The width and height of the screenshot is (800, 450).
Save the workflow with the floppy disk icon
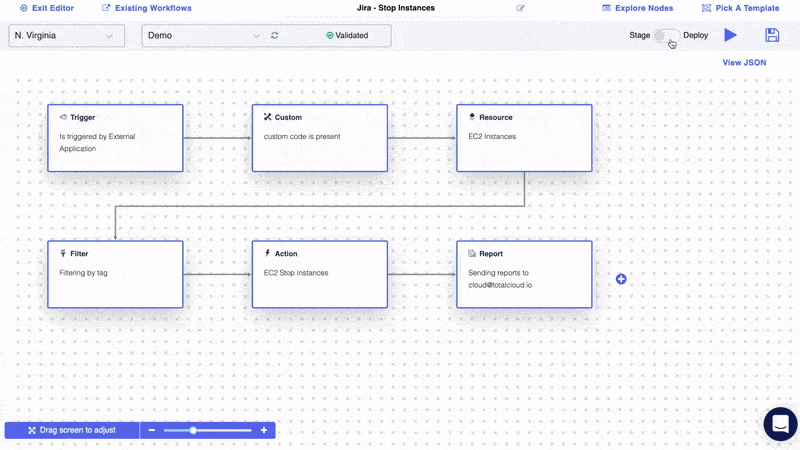pos(772,35)
